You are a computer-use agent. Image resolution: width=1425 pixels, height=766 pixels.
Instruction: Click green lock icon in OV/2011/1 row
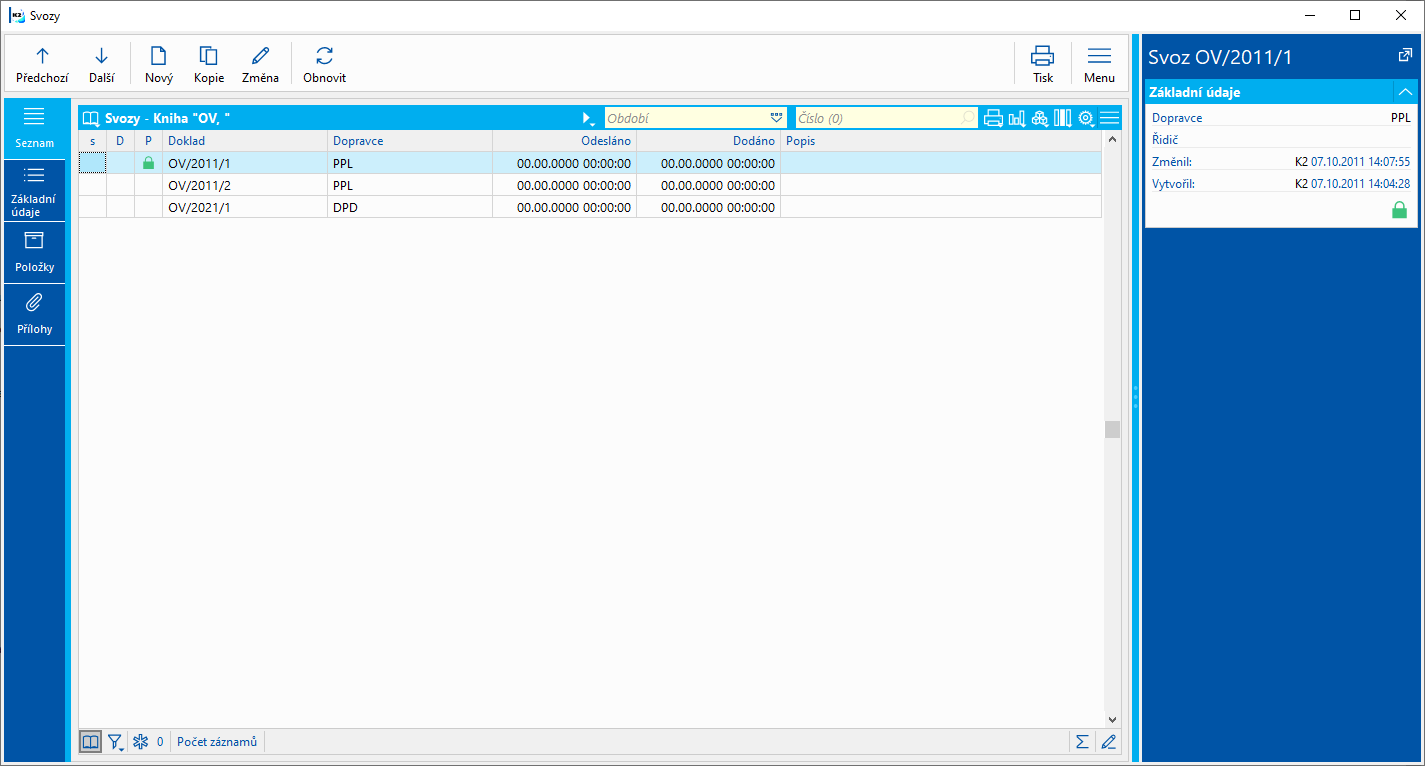point(149,163)
